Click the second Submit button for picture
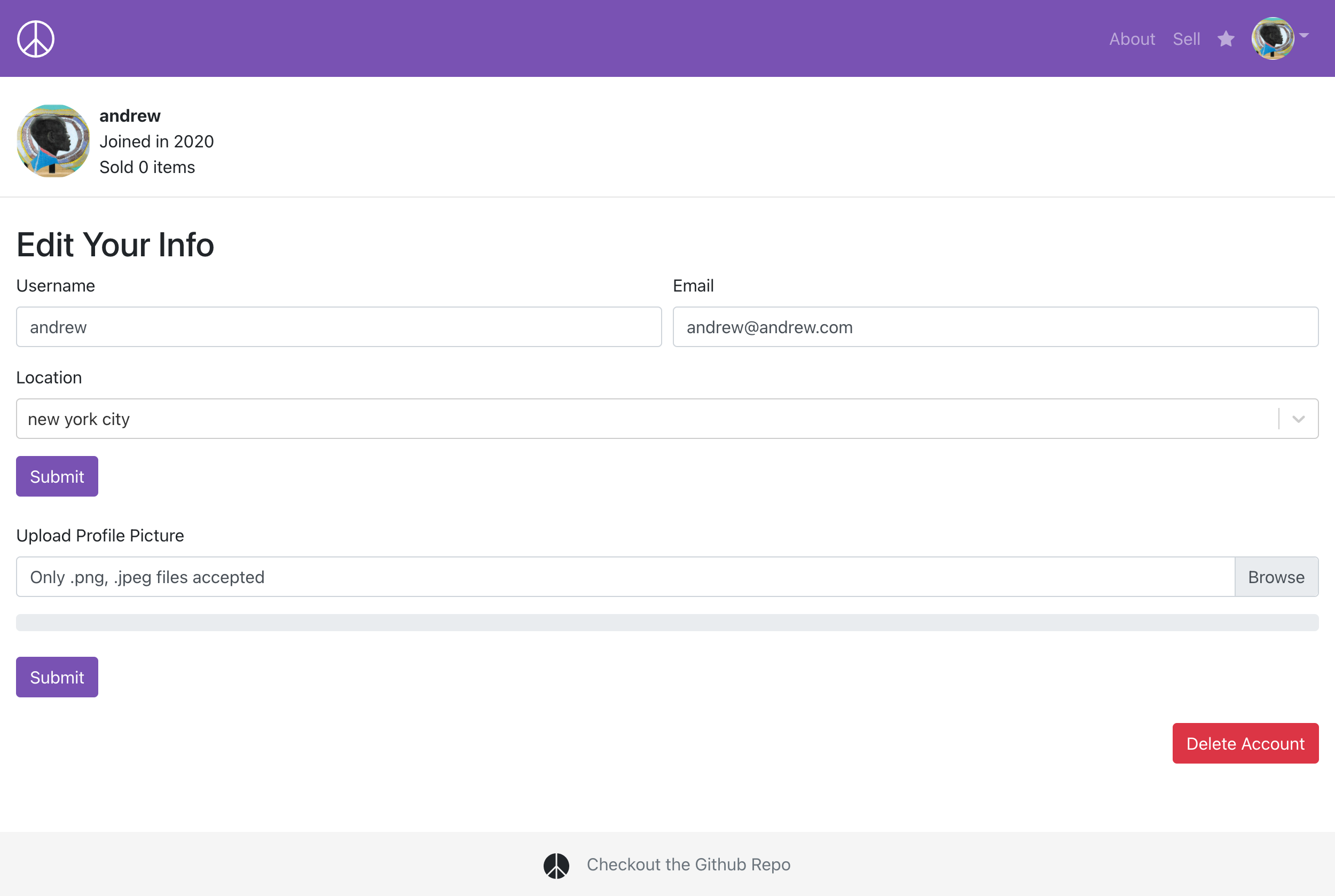The image size is (1335, 896). click(57, 677)
